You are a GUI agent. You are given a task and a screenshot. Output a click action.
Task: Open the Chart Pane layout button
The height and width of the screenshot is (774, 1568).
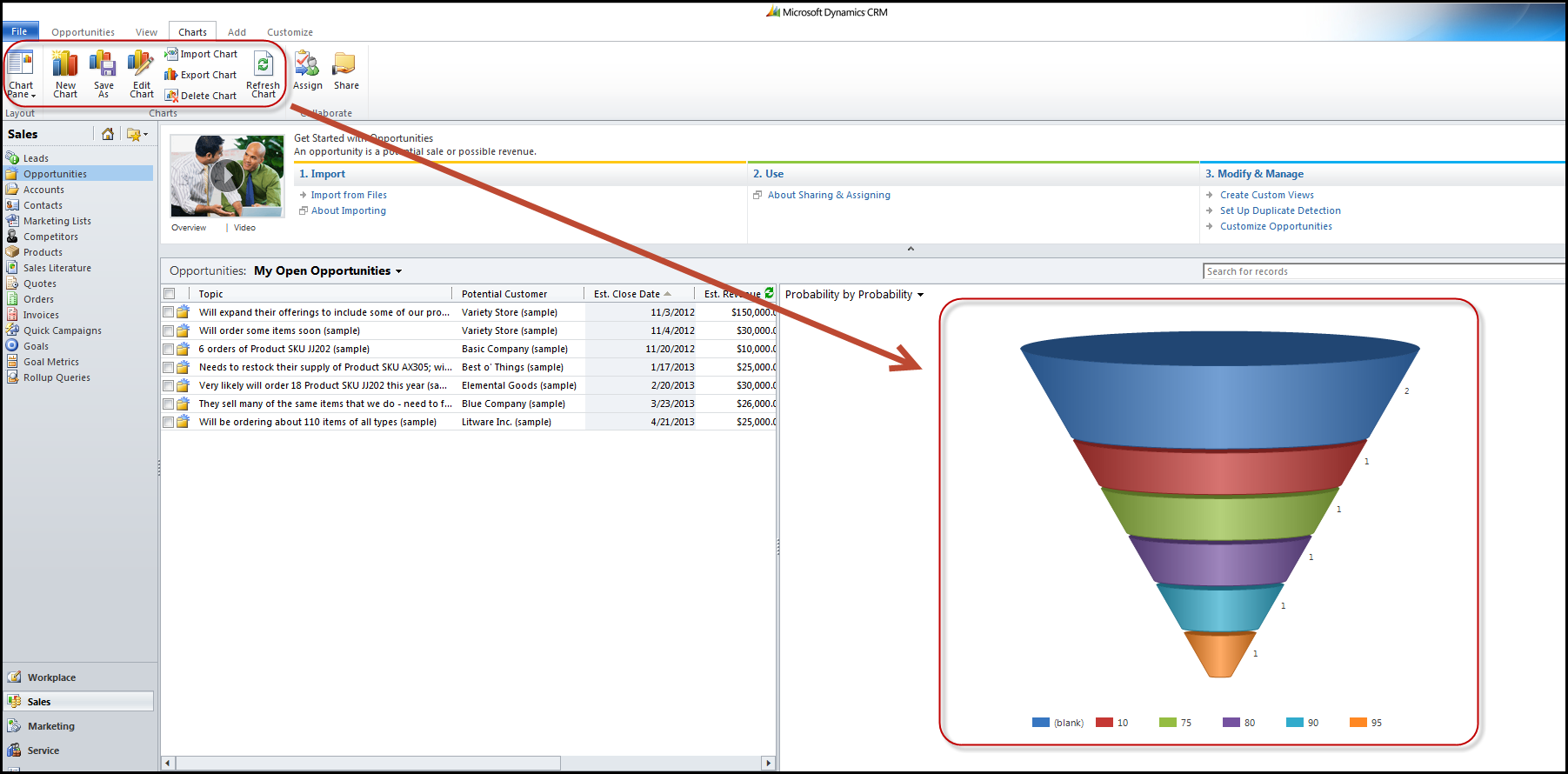(21, 74)
